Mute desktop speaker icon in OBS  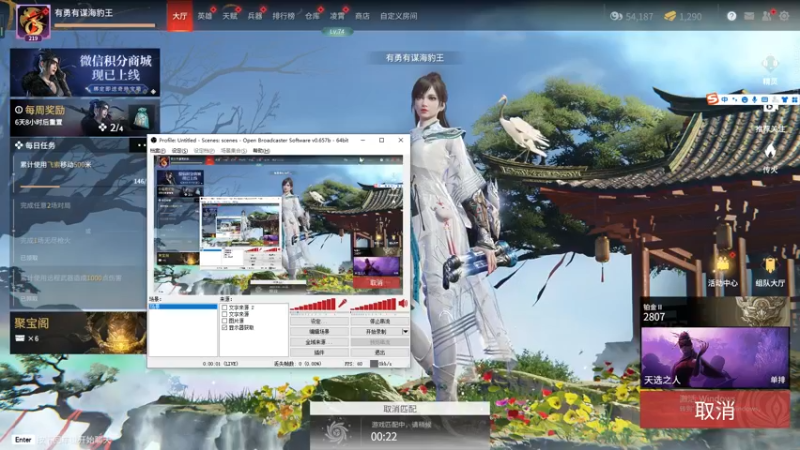coord(403,304)
